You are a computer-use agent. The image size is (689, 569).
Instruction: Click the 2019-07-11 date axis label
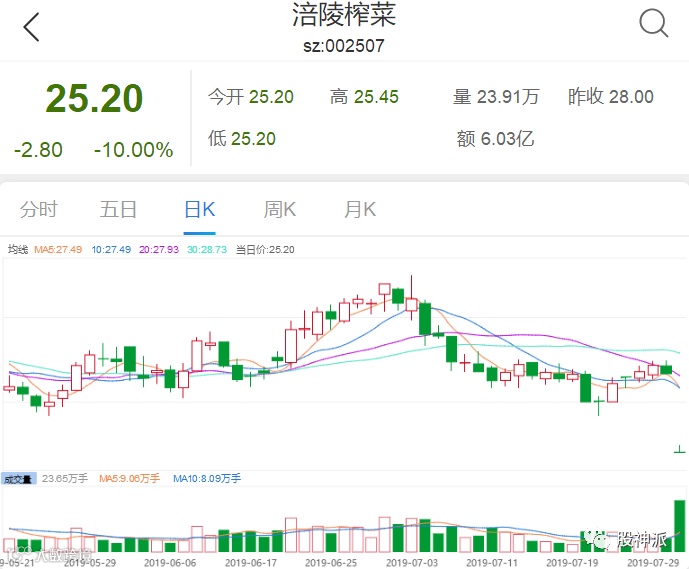(492, 563)
